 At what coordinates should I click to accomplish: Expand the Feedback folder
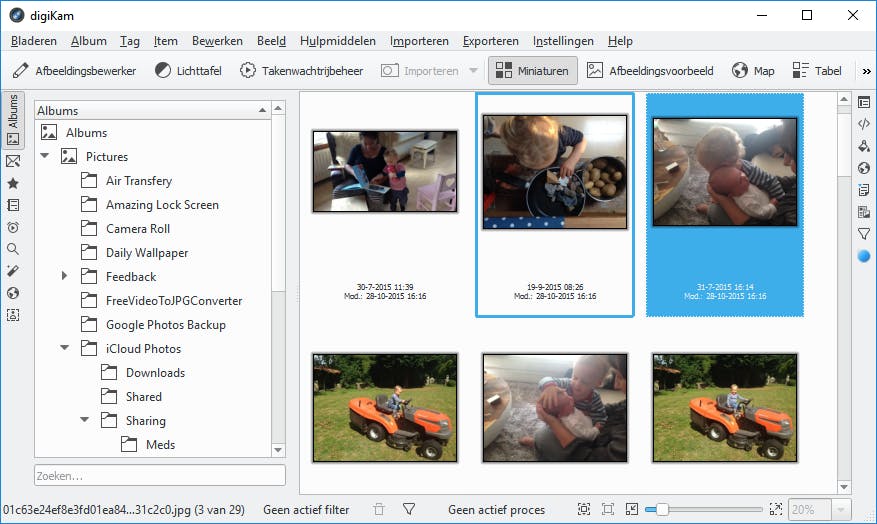(64, 276)
